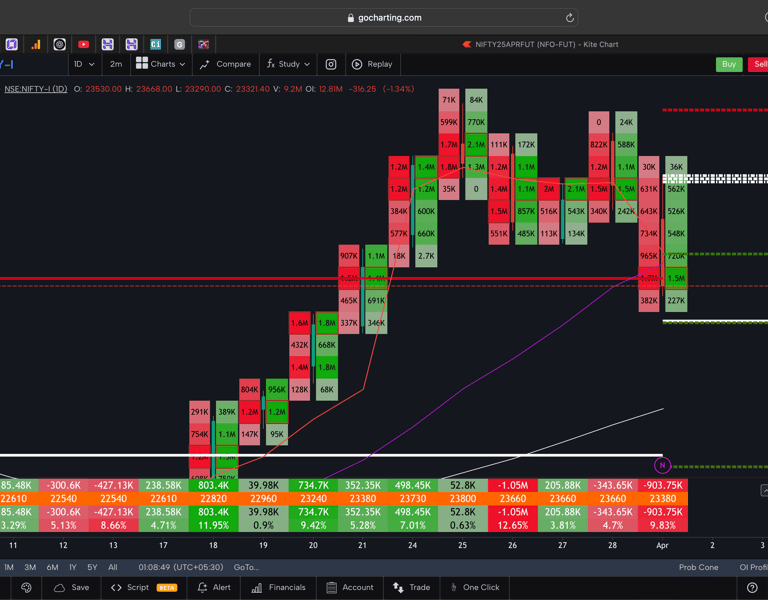Open help question mark icon

point(752,587)
